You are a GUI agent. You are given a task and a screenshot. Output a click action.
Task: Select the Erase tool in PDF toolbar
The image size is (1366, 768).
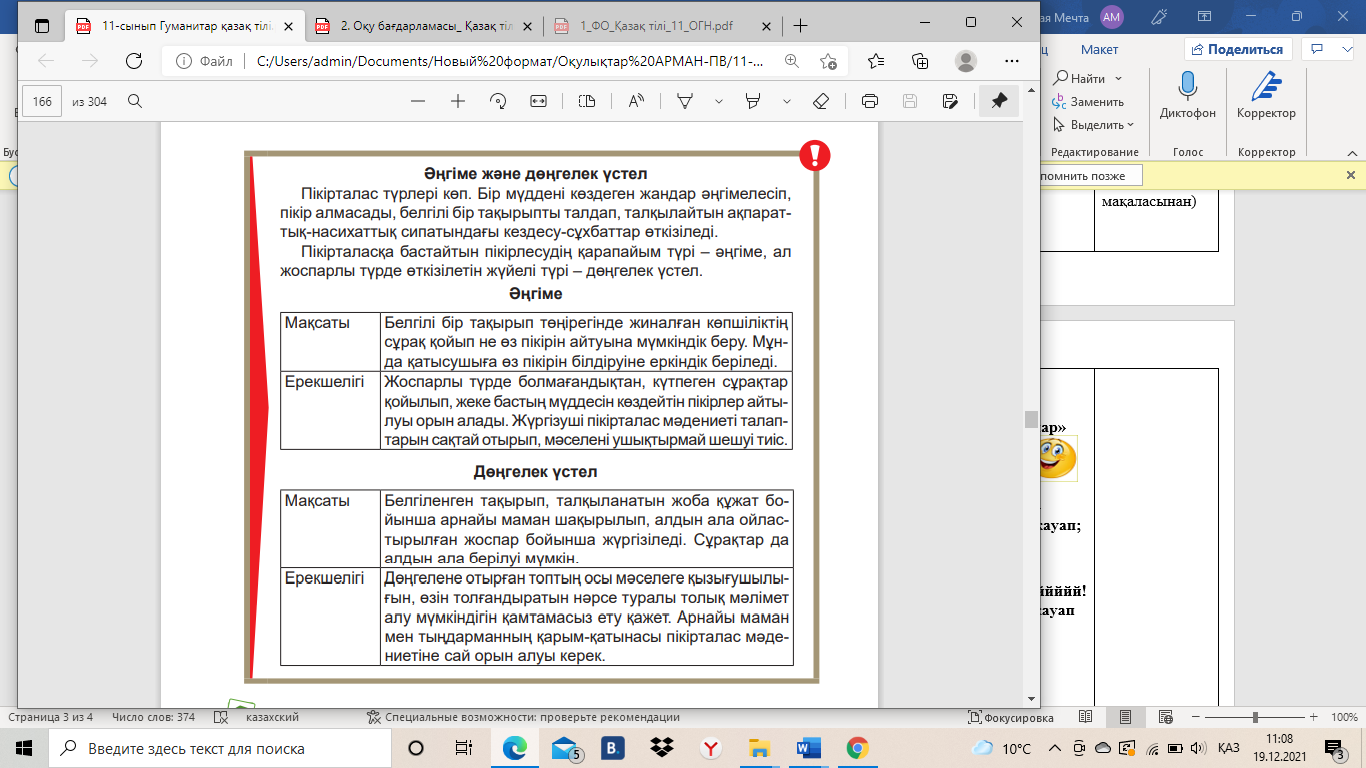[x=821, y=101]
